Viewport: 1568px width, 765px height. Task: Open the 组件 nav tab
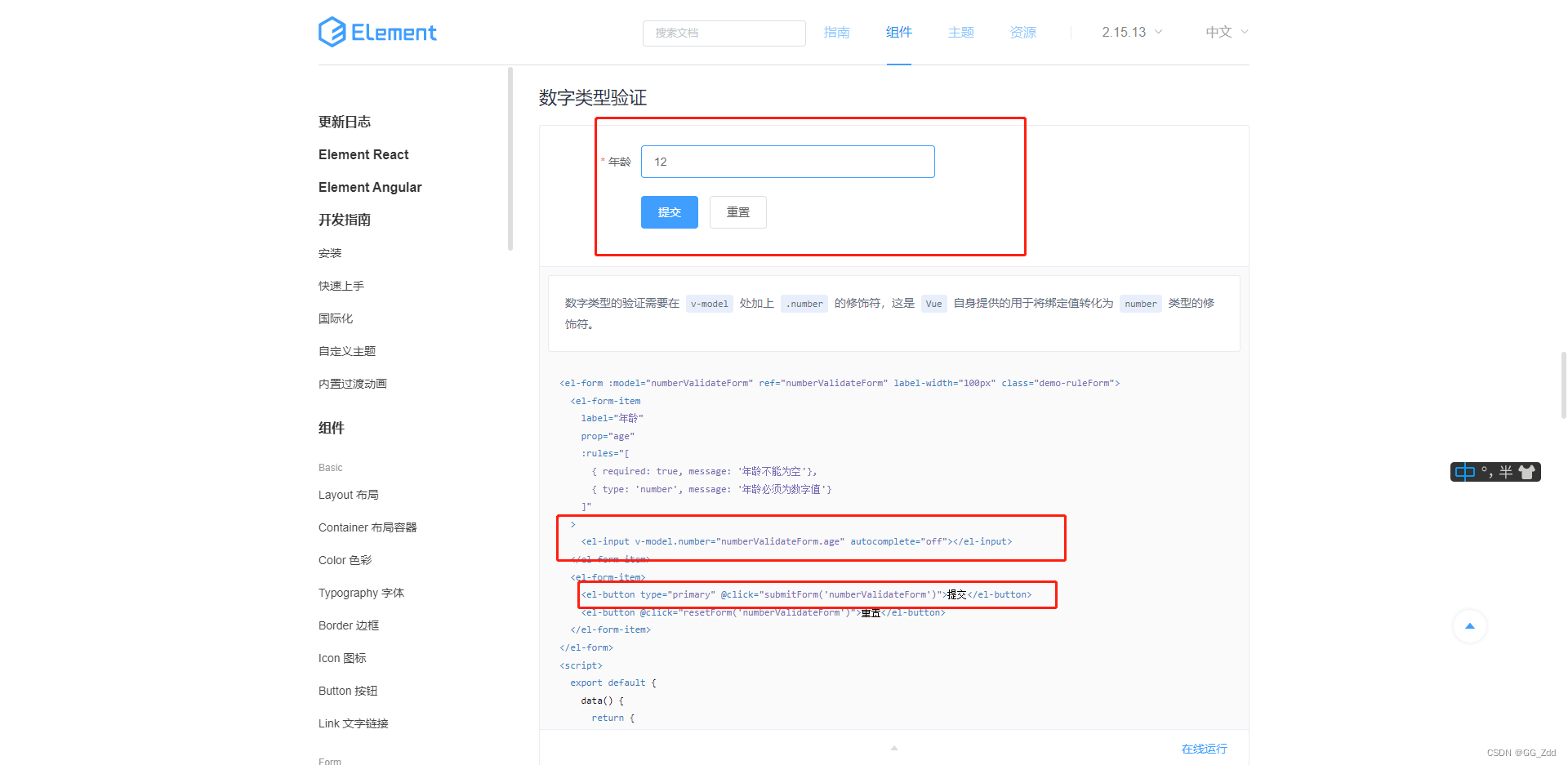tap(899, 32)
